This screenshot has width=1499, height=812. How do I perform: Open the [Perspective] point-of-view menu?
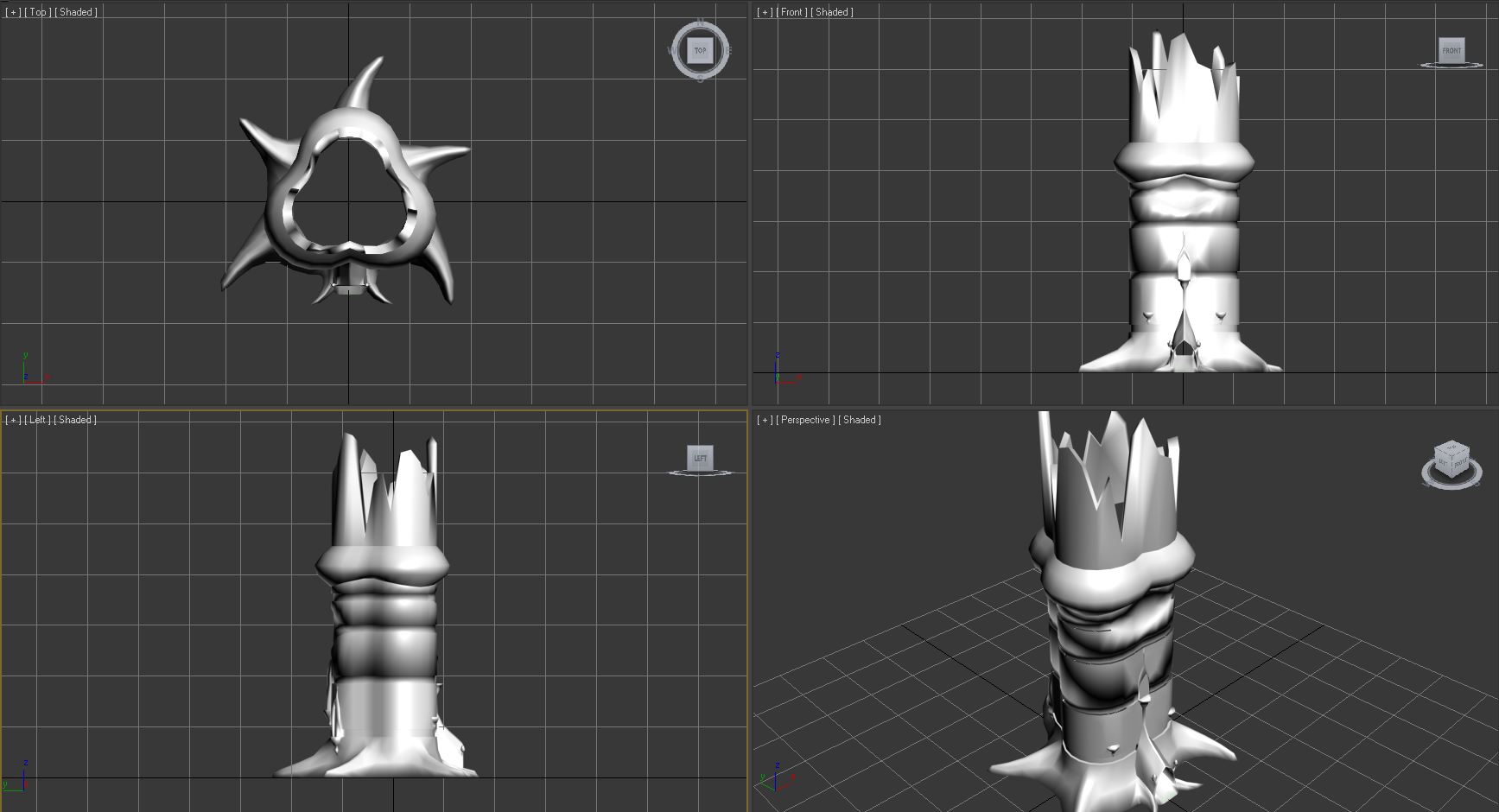(805, 420)
